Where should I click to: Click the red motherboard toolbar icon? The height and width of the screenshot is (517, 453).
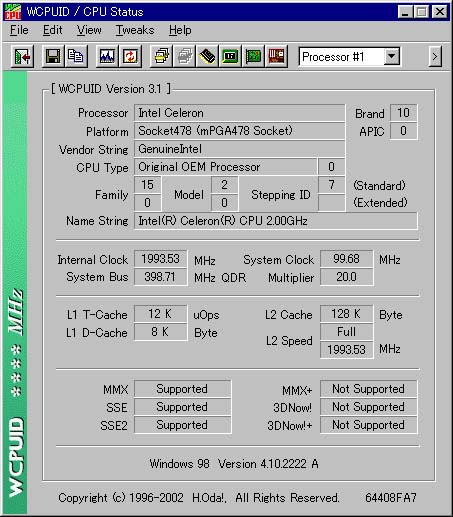pos(276,57)
